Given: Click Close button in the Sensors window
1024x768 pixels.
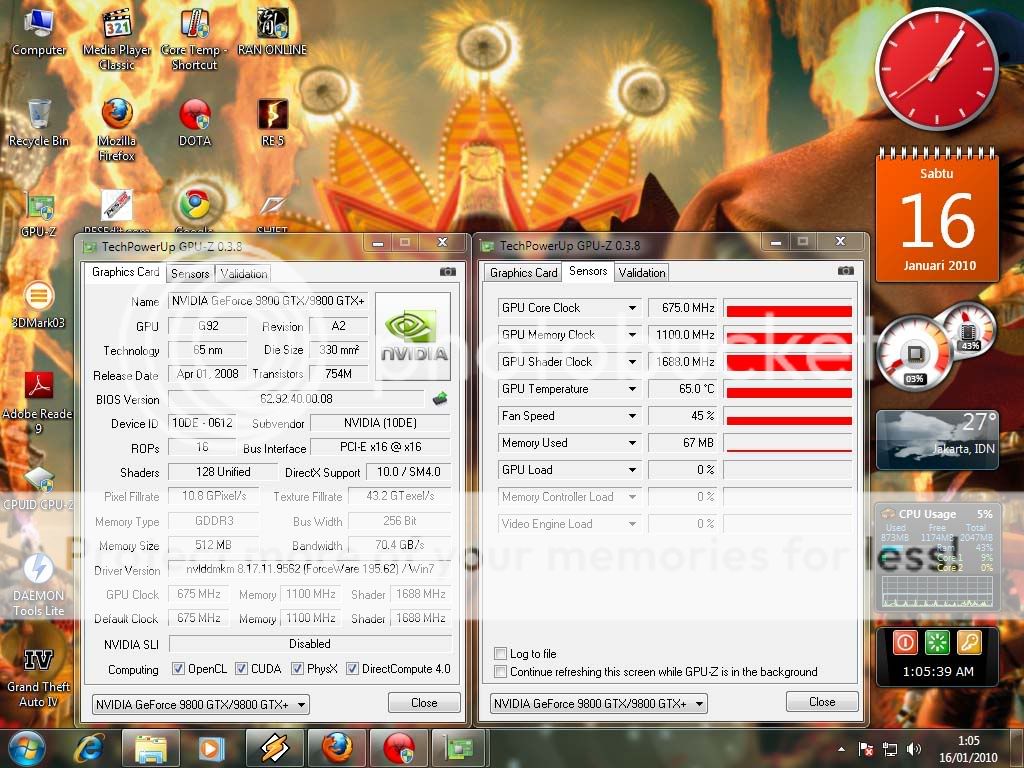Looking at the screenshot, I should 822,701.
